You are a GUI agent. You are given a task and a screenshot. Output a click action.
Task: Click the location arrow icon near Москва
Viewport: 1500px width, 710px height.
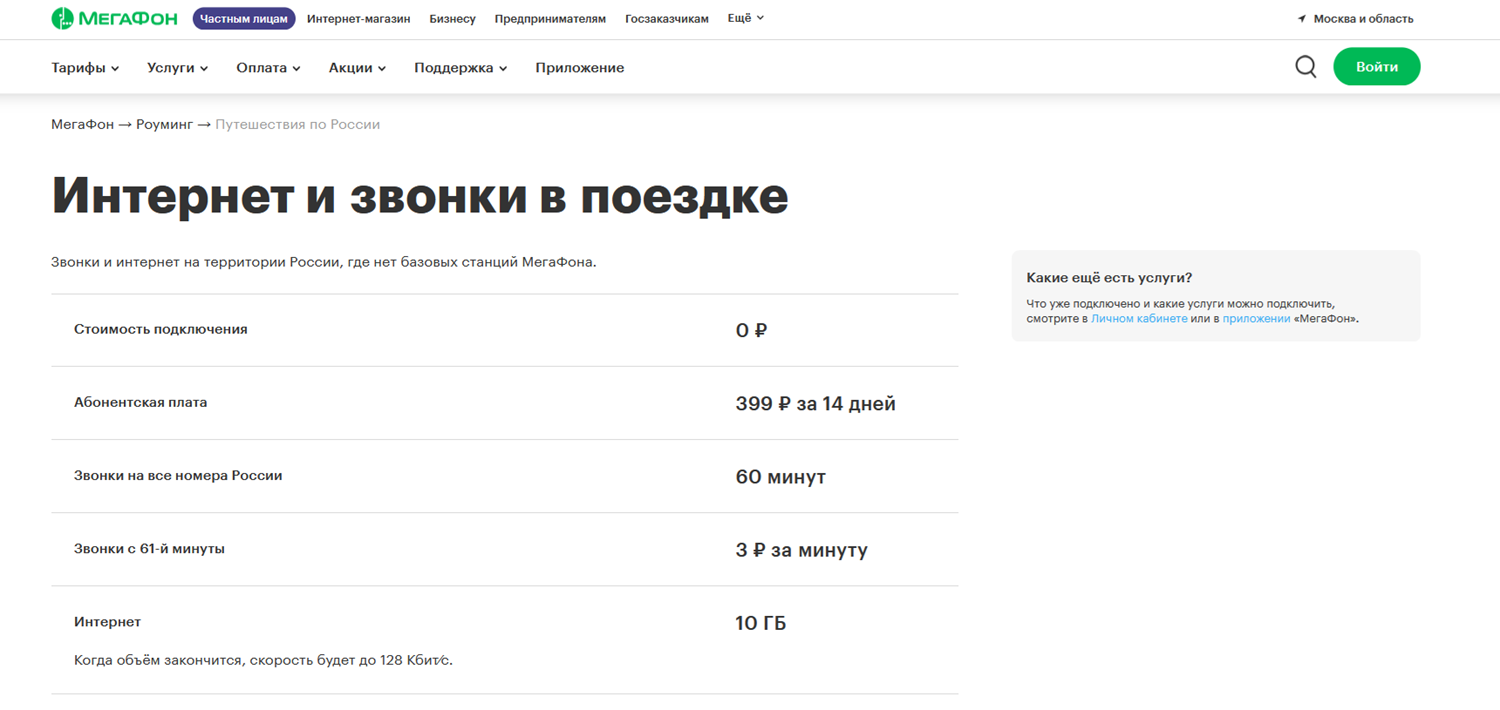coord(1302,19)
